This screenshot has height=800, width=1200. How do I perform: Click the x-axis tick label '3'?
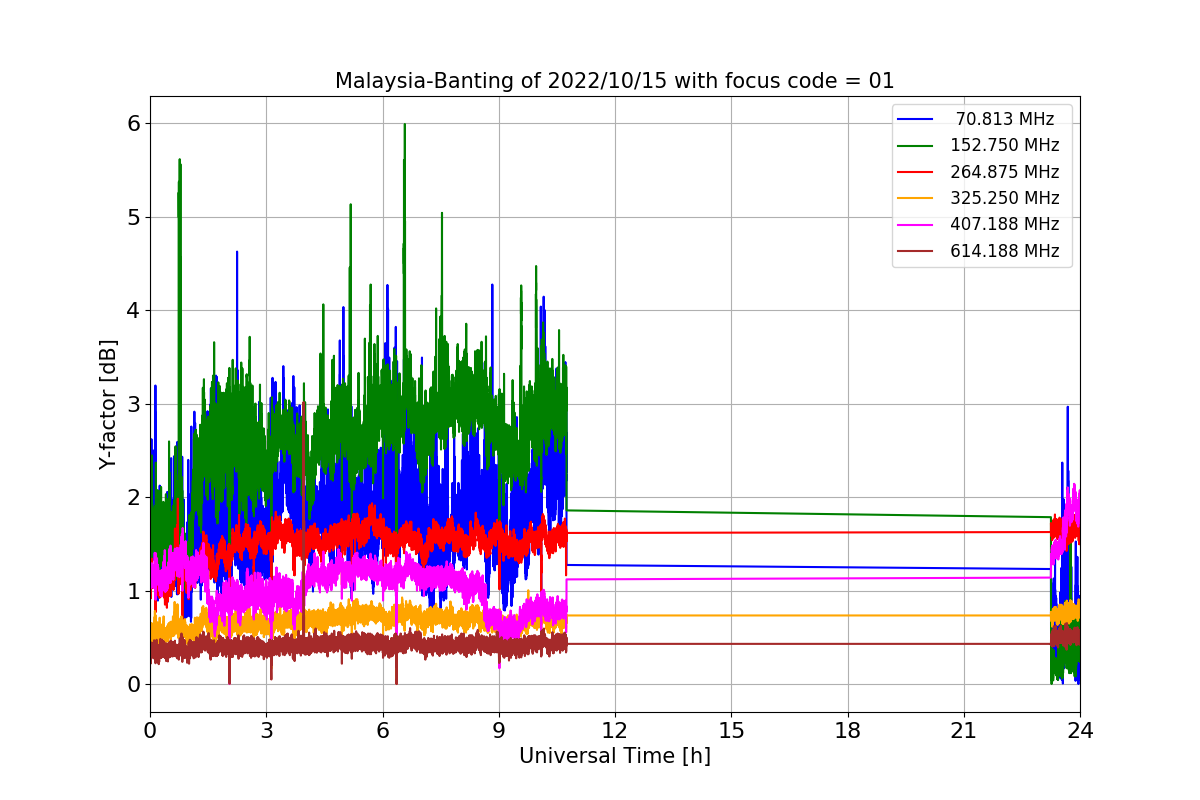pos(266,730)
